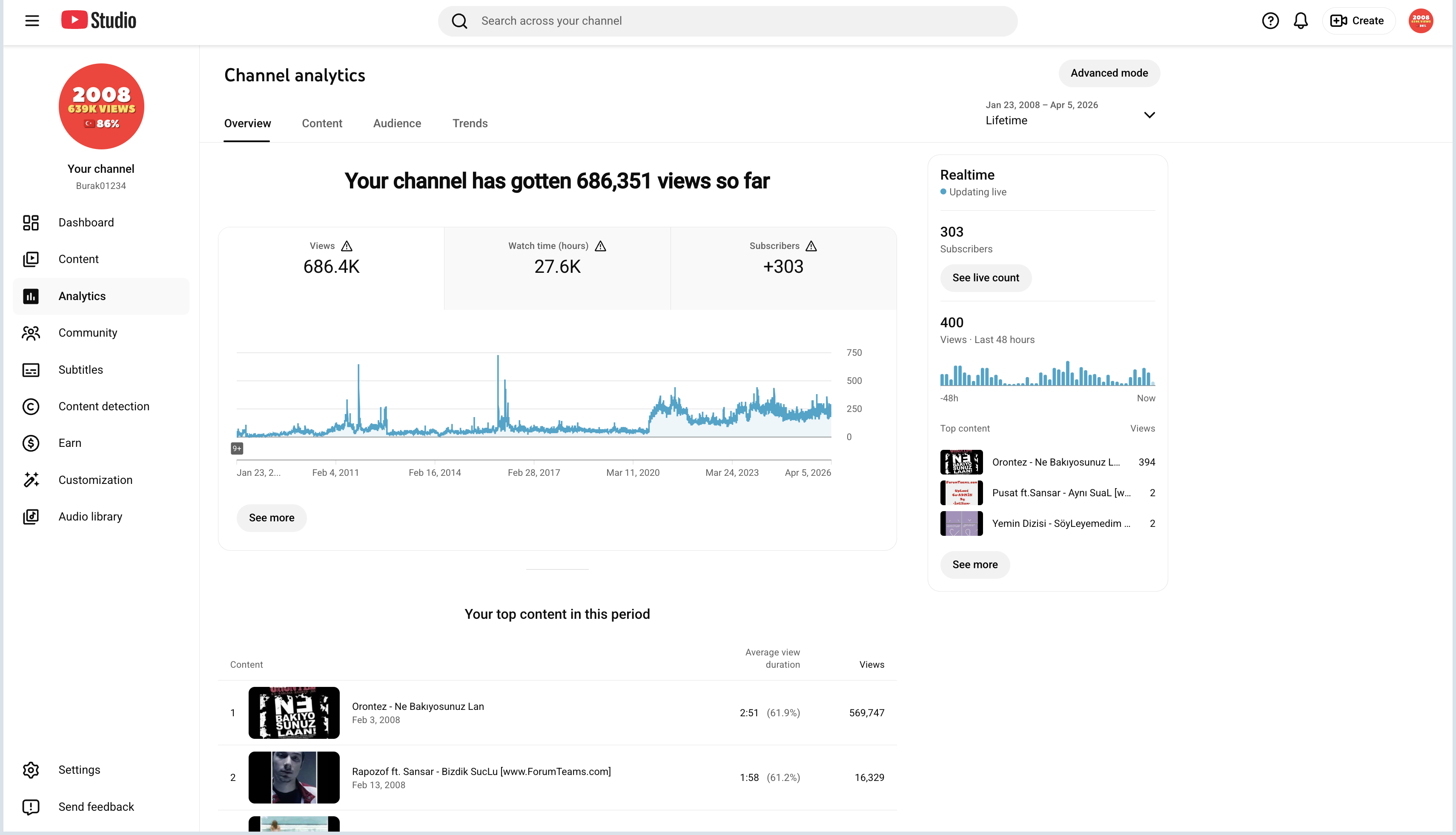Screen dimensions: 1456x835
Task: Click the Audio library icon
Action: tap(31, 517)
